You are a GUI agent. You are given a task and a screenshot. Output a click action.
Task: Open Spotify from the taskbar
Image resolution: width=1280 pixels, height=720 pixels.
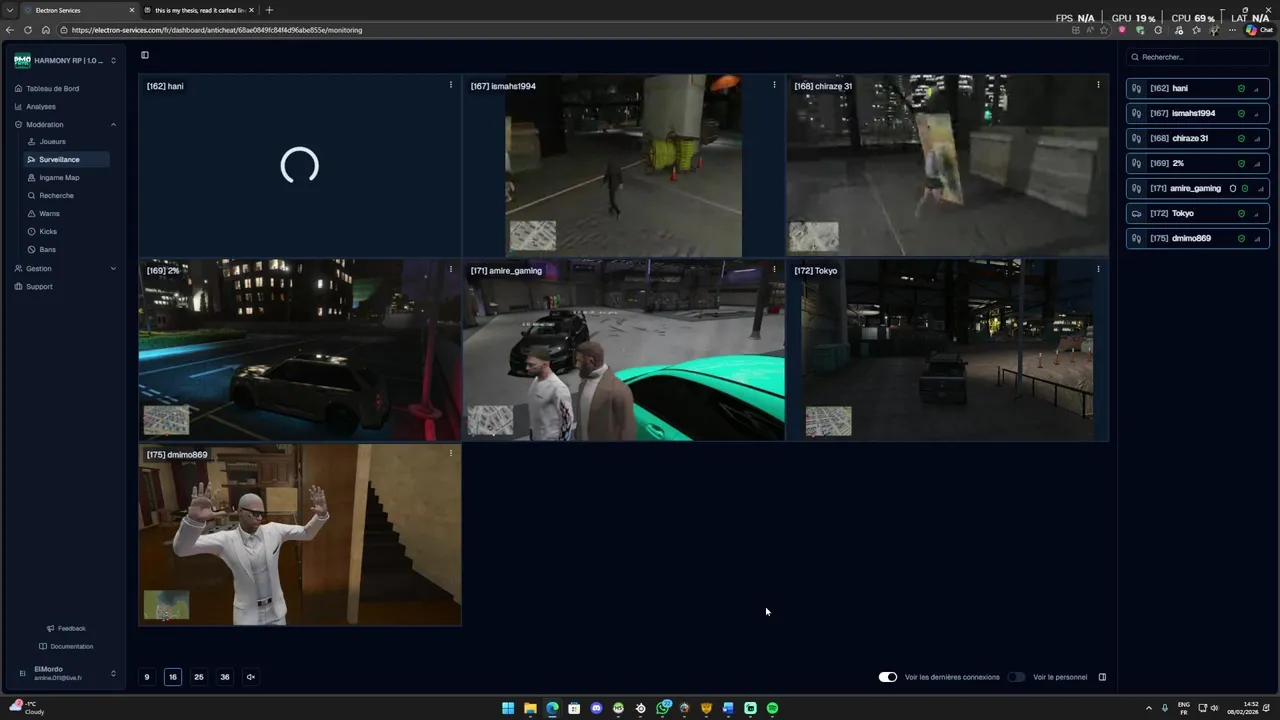click(772, 708)
